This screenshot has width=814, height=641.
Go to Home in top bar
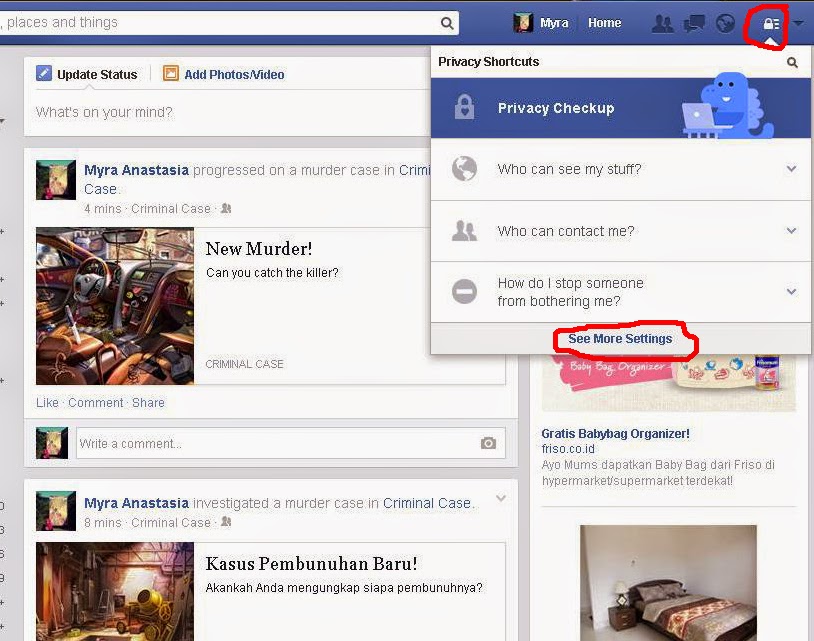(x=604, y=23)
